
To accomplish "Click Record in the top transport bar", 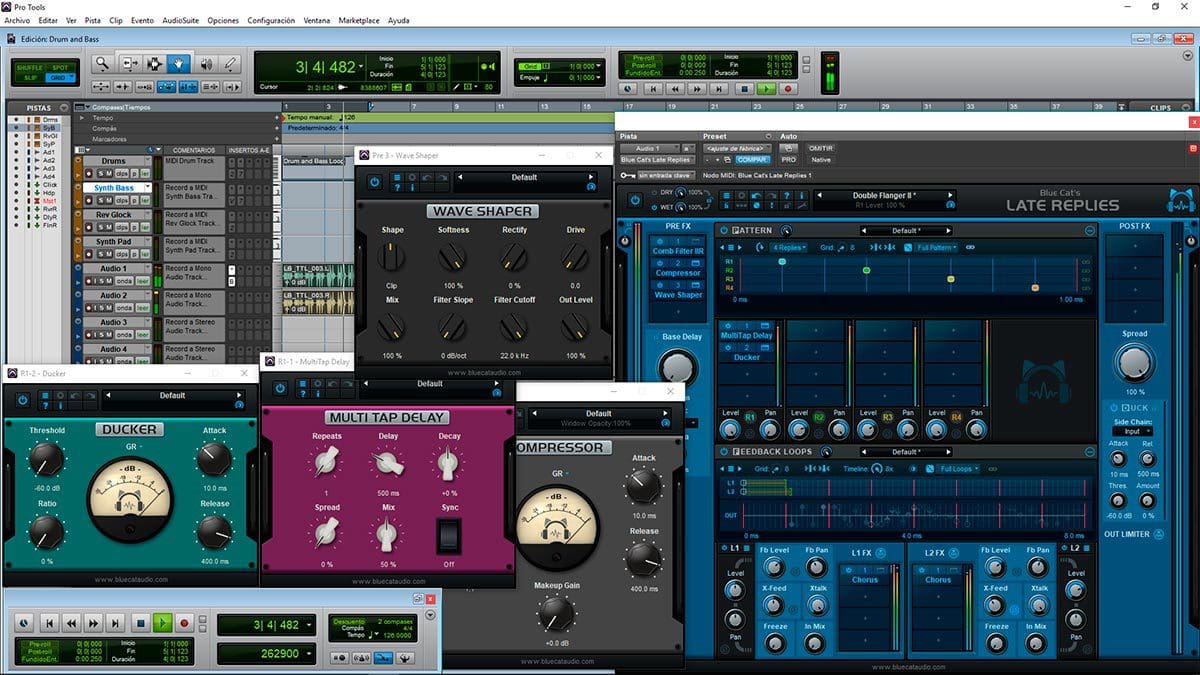I will (x=788, y=88).
